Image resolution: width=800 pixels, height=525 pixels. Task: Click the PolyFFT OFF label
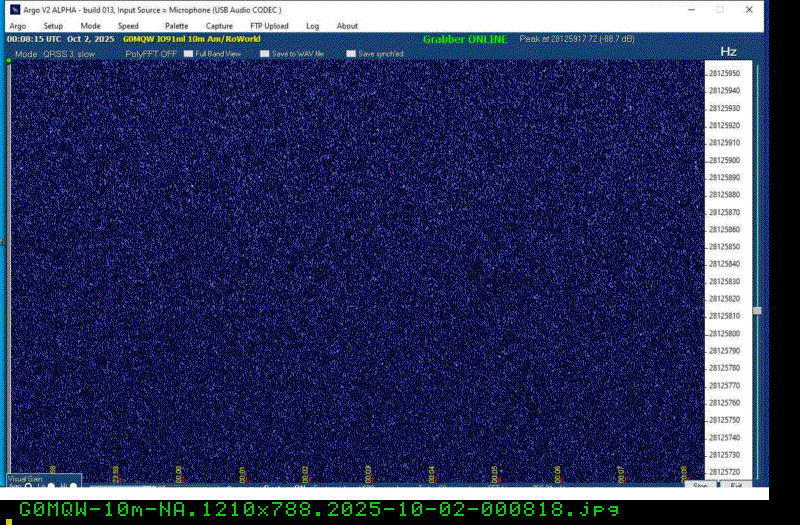150,54
